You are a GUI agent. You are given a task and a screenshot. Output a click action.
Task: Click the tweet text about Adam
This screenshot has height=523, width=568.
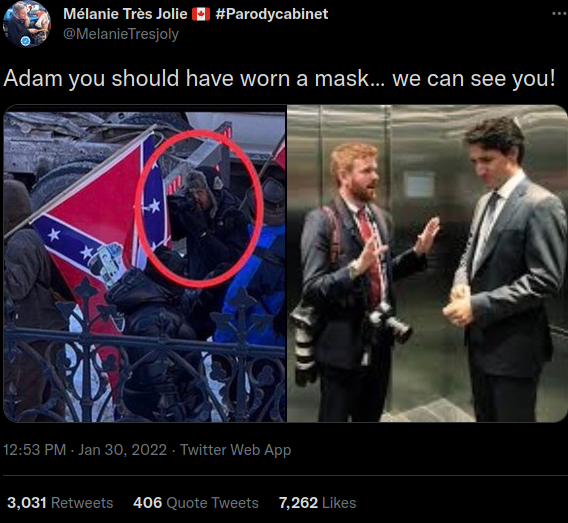(x=279, y=78)
